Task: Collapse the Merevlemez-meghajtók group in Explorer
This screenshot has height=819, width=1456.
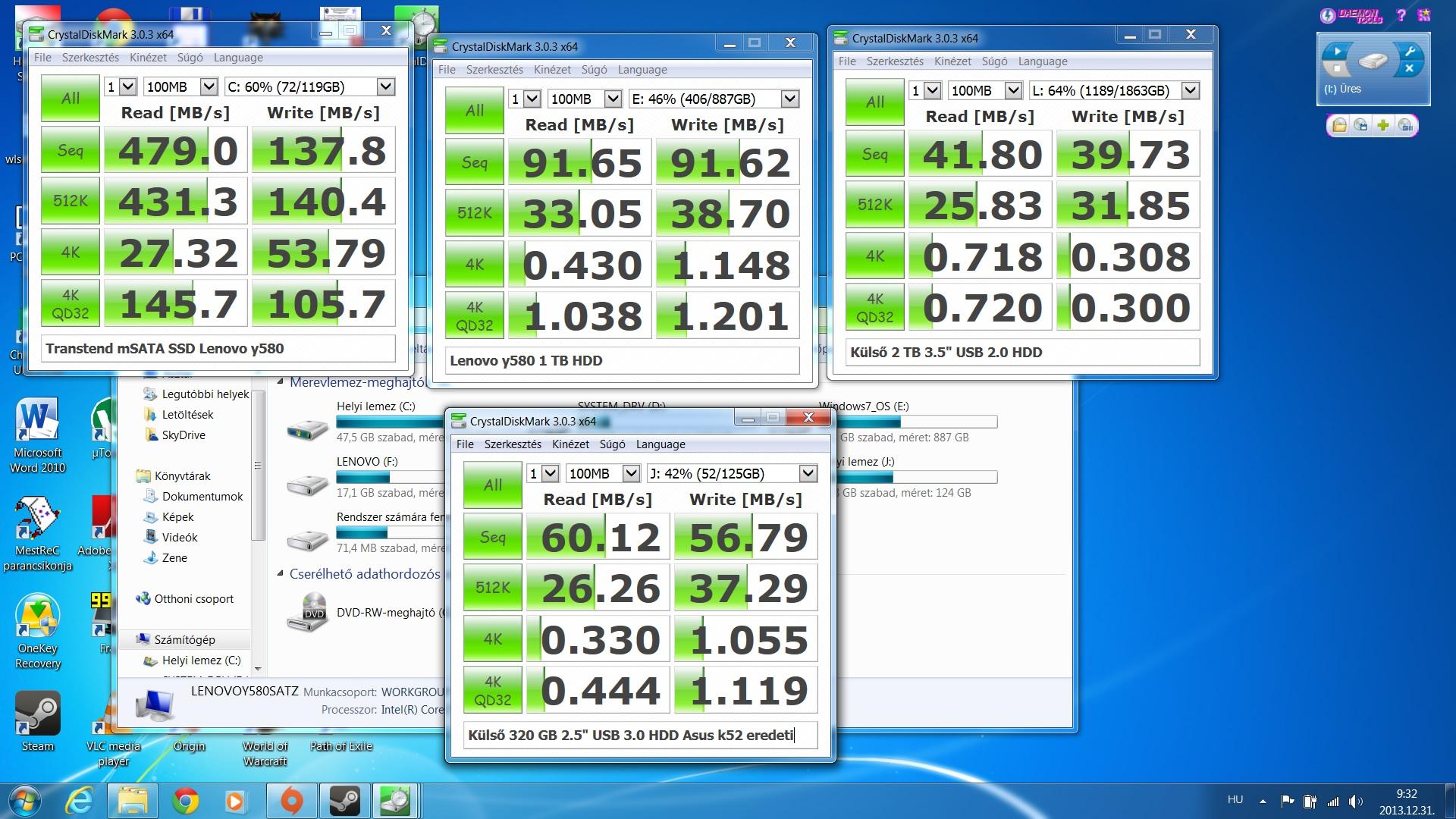Action: tap(281, 382)
